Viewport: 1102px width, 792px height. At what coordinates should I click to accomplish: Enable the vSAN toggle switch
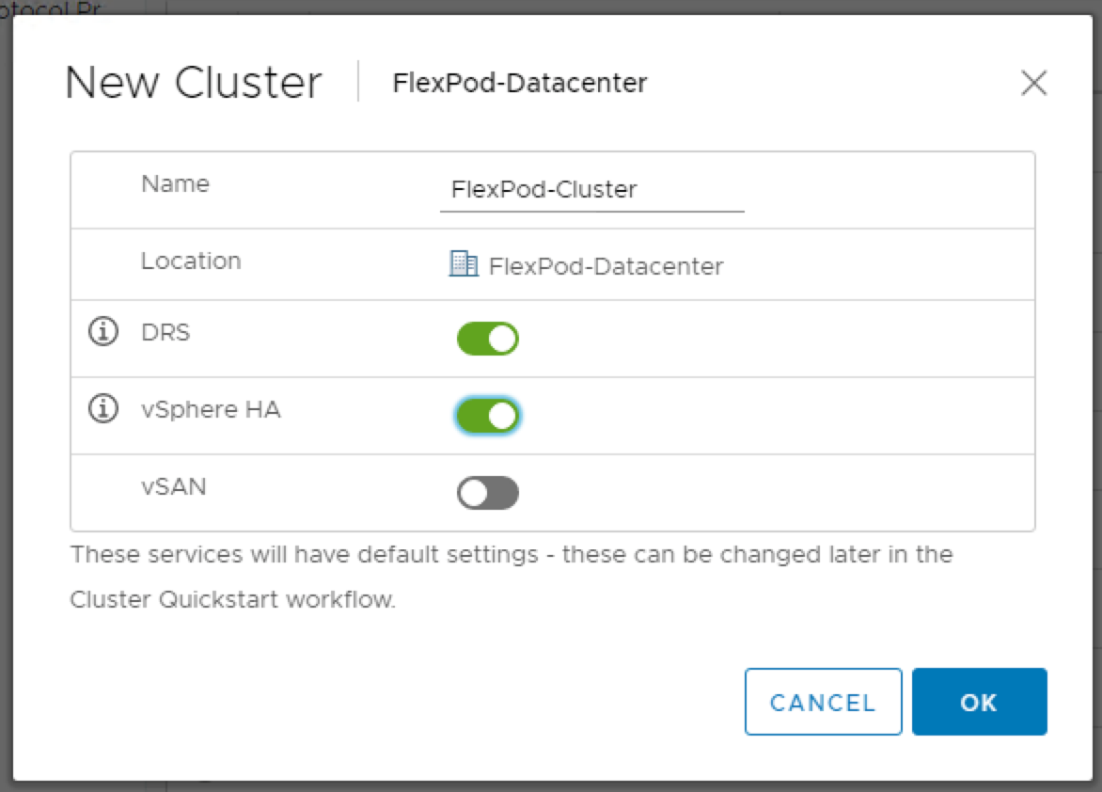coord(488,493)
